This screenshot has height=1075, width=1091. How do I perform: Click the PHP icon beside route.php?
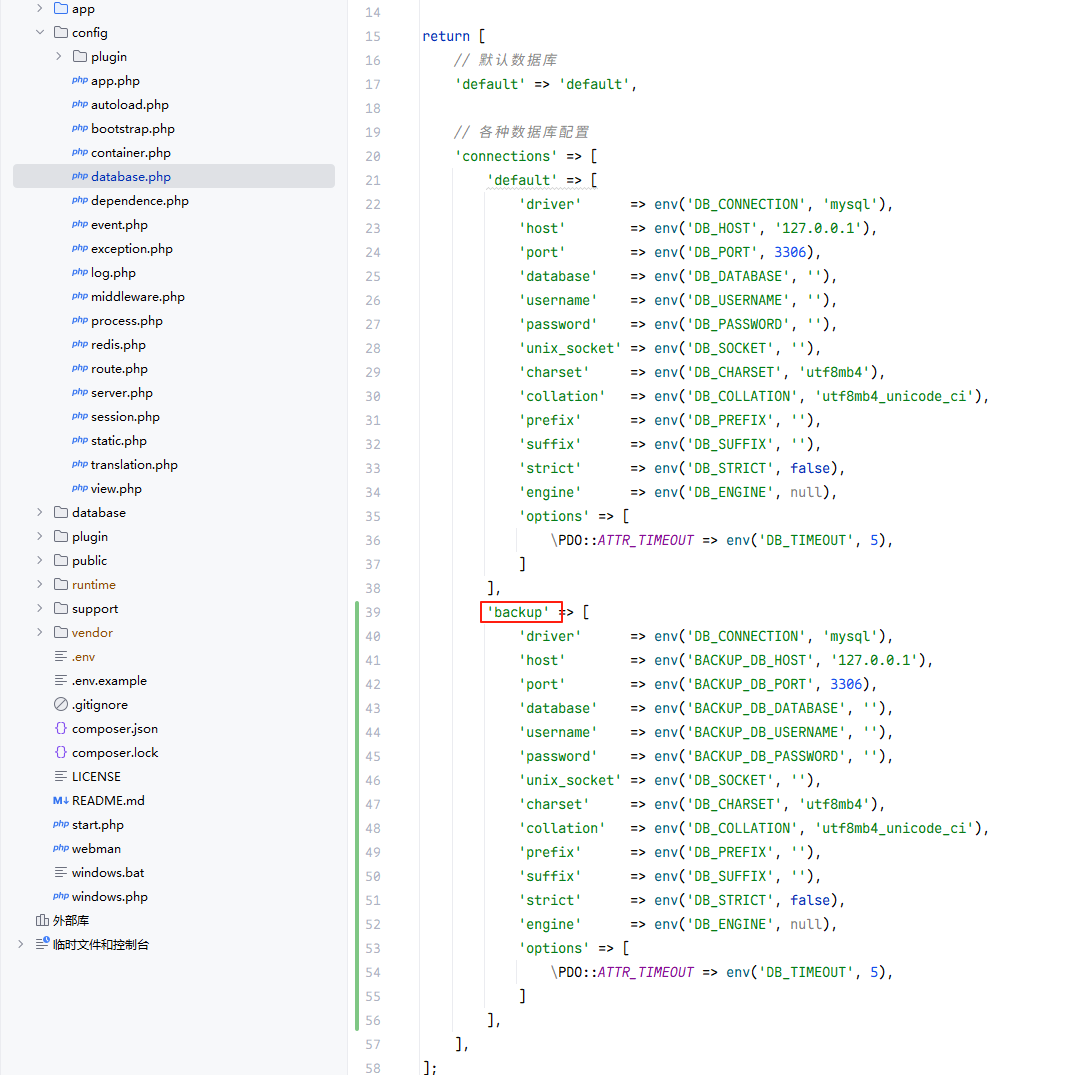pyautogui.click(x=80, y=369)
